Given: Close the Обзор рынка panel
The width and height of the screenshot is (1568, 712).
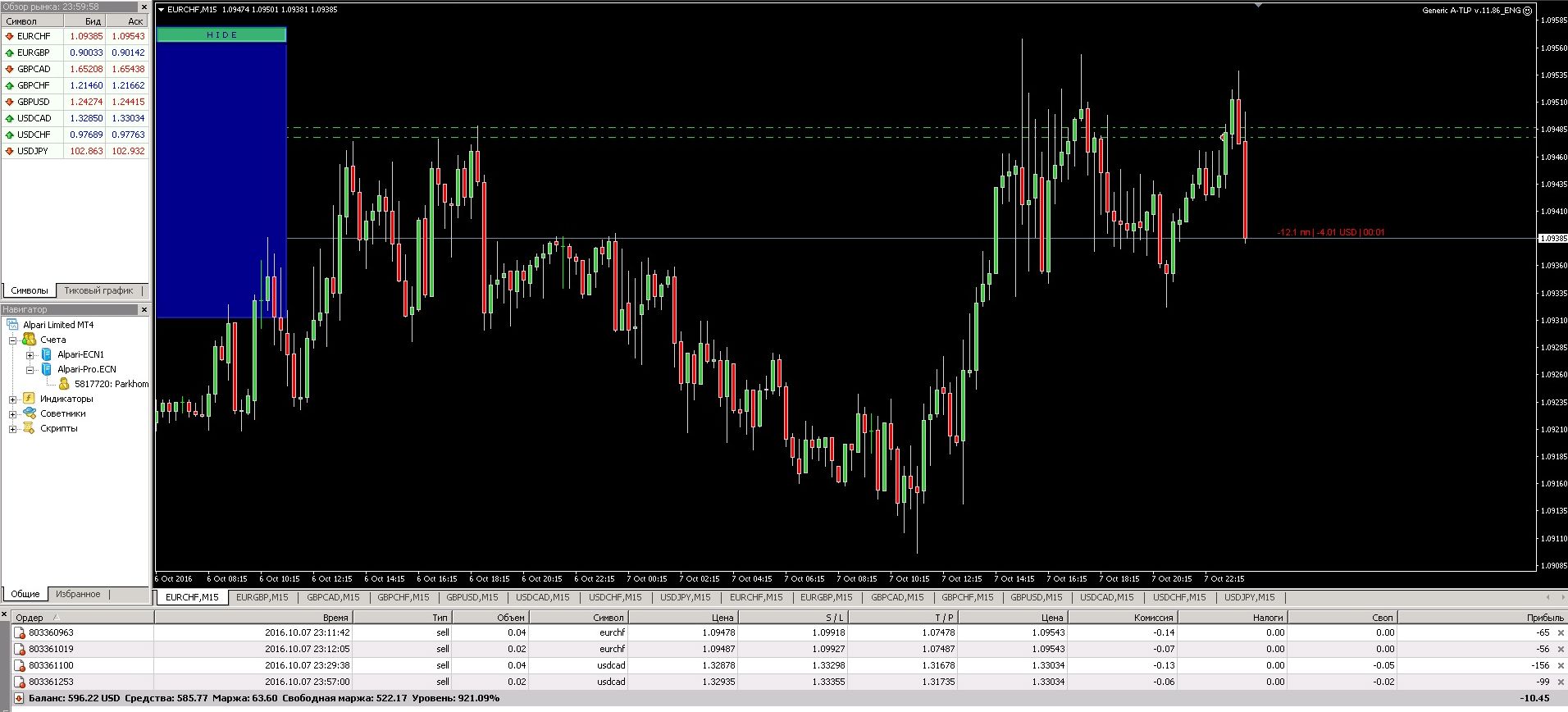Looking at the screenshot, I should (x=144, y=7).
